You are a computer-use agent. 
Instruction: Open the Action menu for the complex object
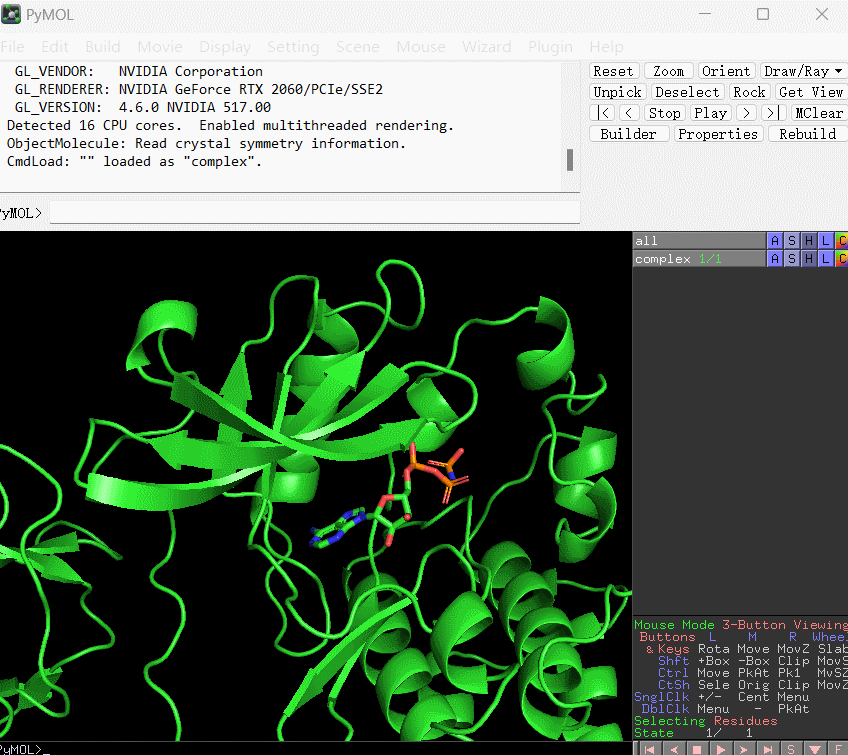(x=774, y=258)
